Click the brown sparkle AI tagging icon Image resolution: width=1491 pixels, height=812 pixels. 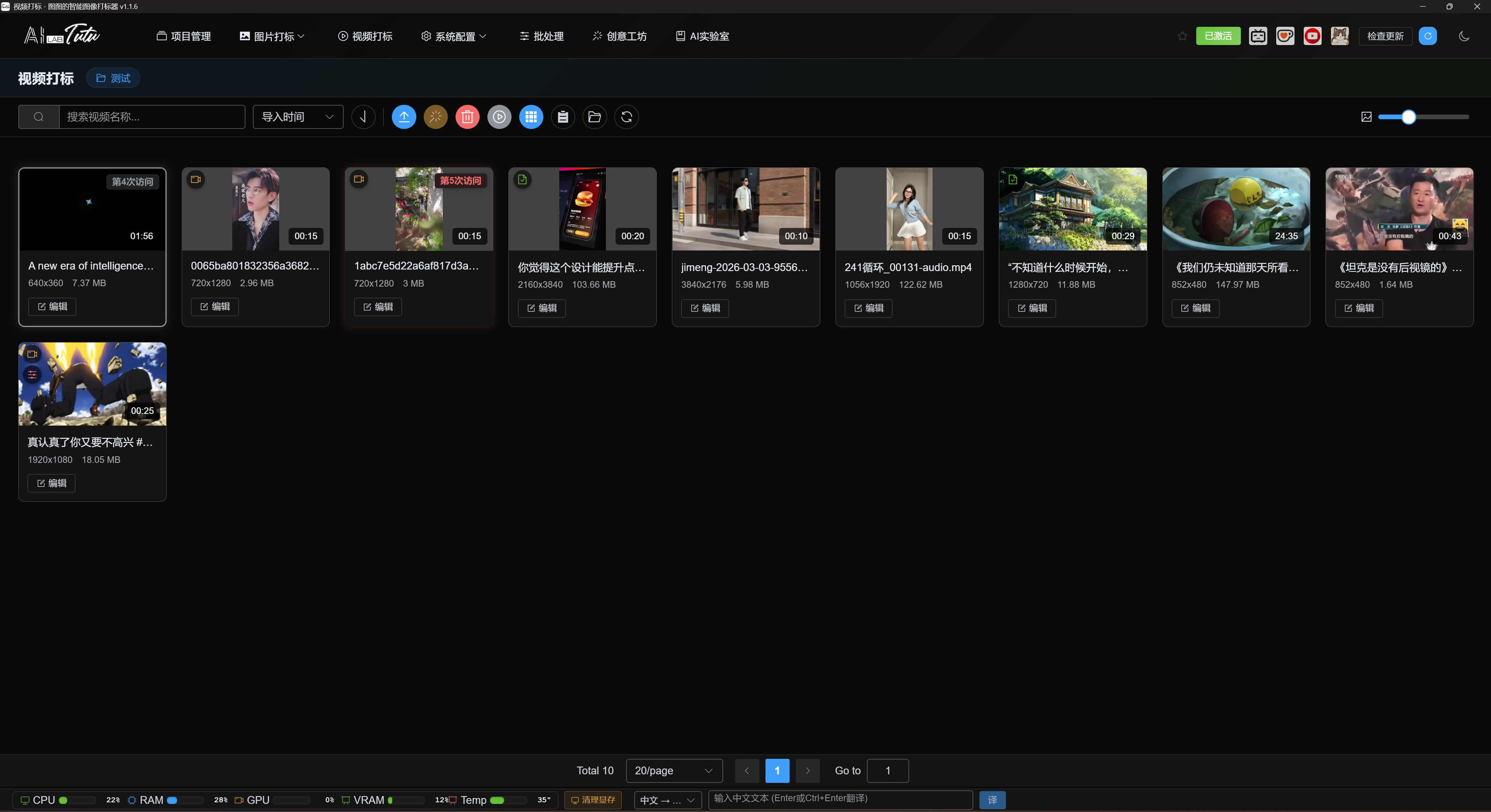(435, 117)
